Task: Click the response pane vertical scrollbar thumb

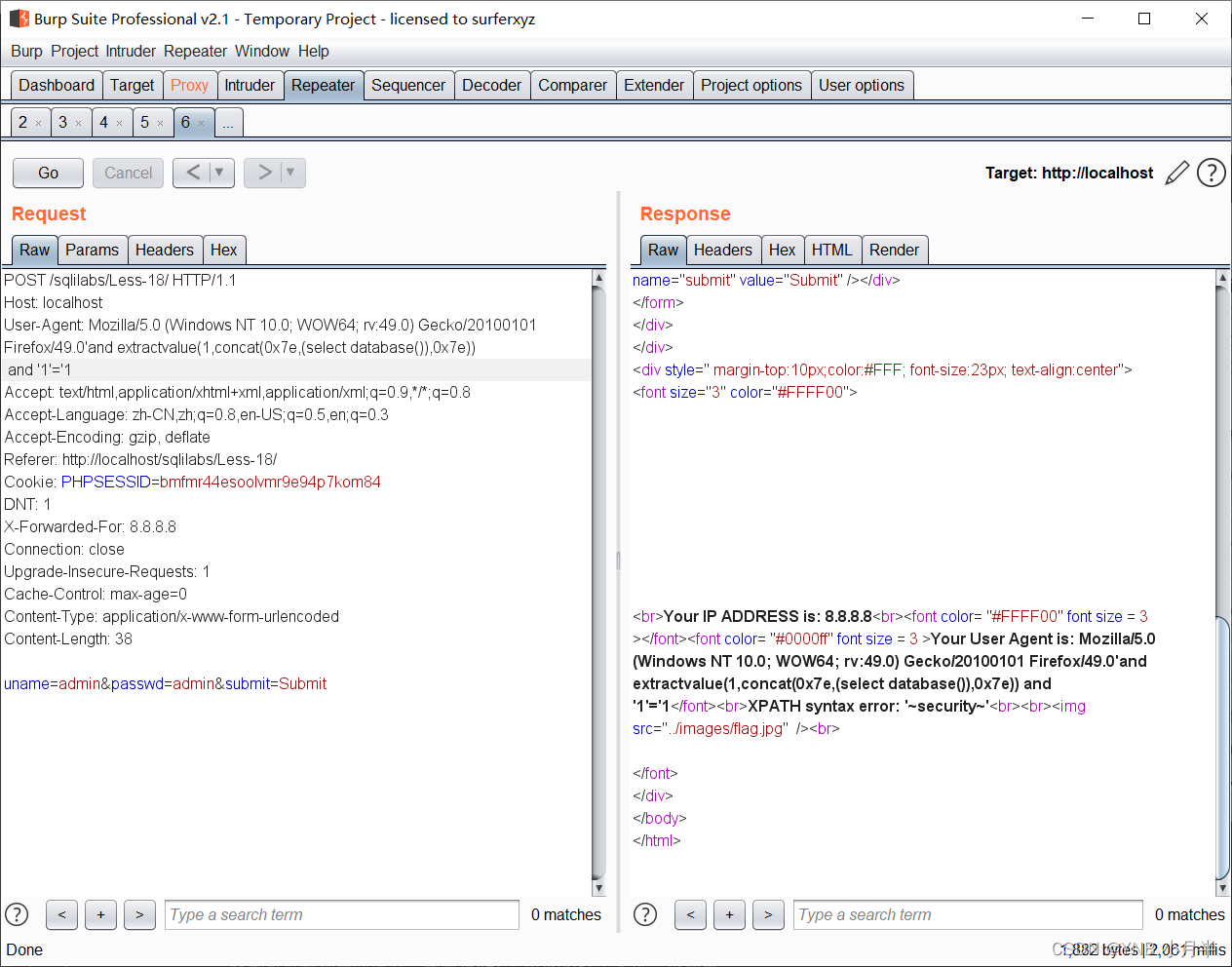Action: coord(1222,748)
